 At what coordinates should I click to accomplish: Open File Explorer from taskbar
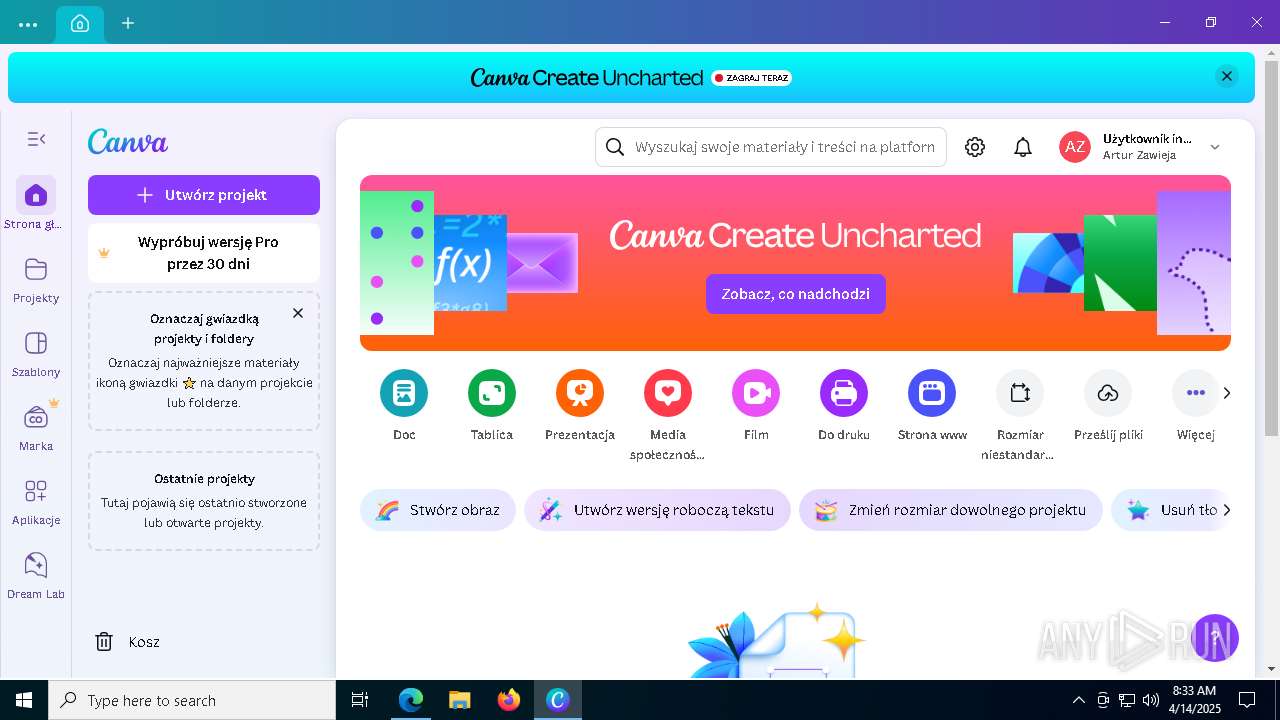click(459, 700)
